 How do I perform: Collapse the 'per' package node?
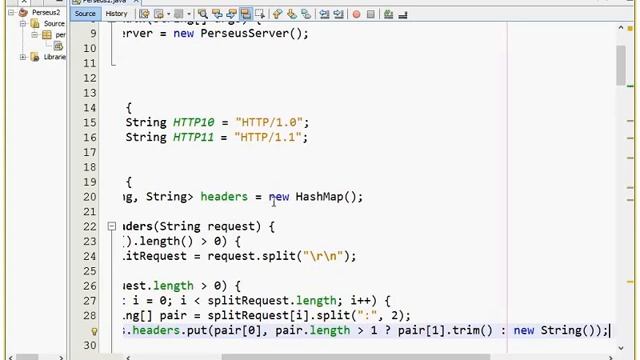click(35, 35)
